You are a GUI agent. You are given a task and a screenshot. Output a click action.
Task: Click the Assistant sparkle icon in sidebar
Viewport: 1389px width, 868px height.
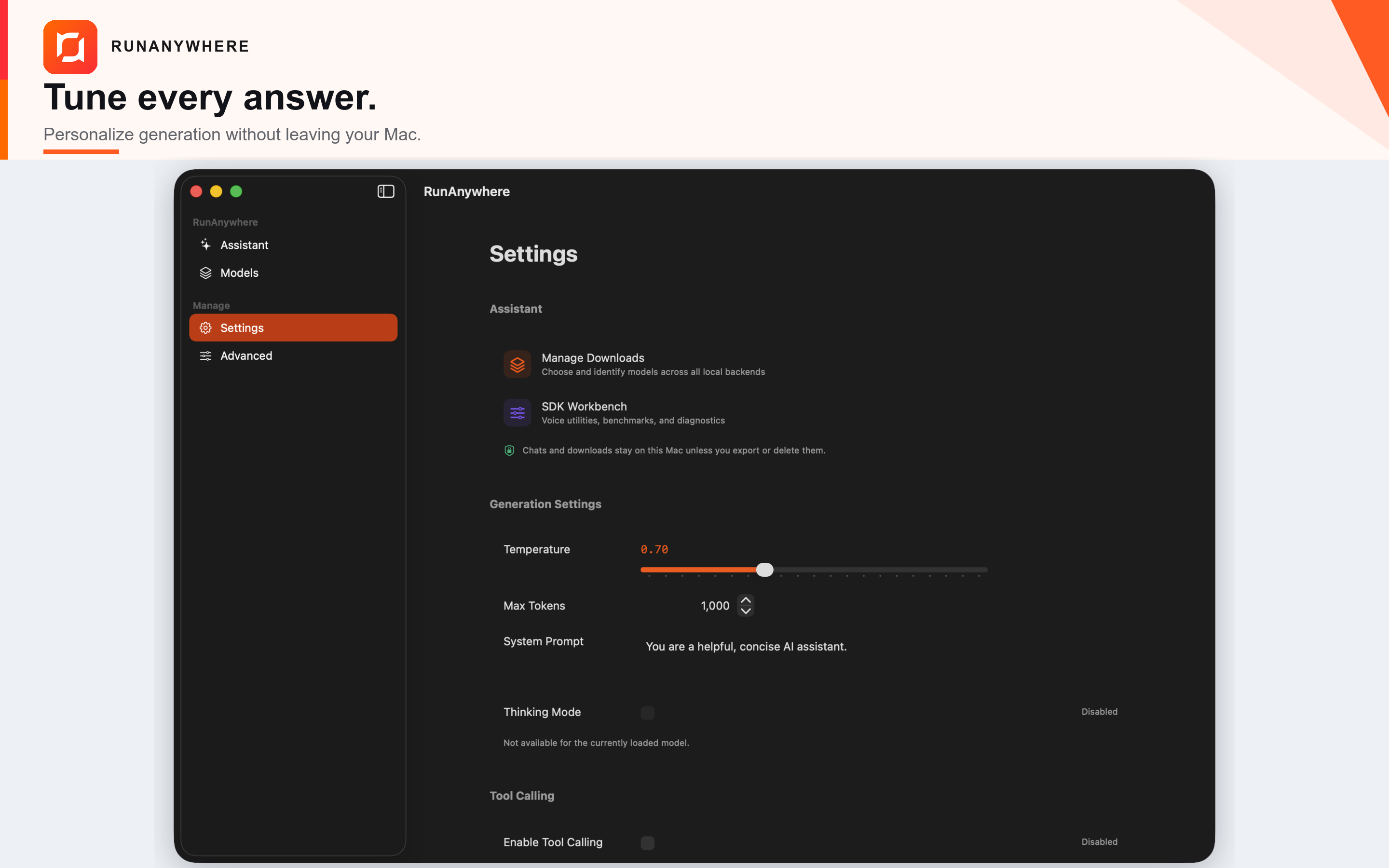[205, 245]
